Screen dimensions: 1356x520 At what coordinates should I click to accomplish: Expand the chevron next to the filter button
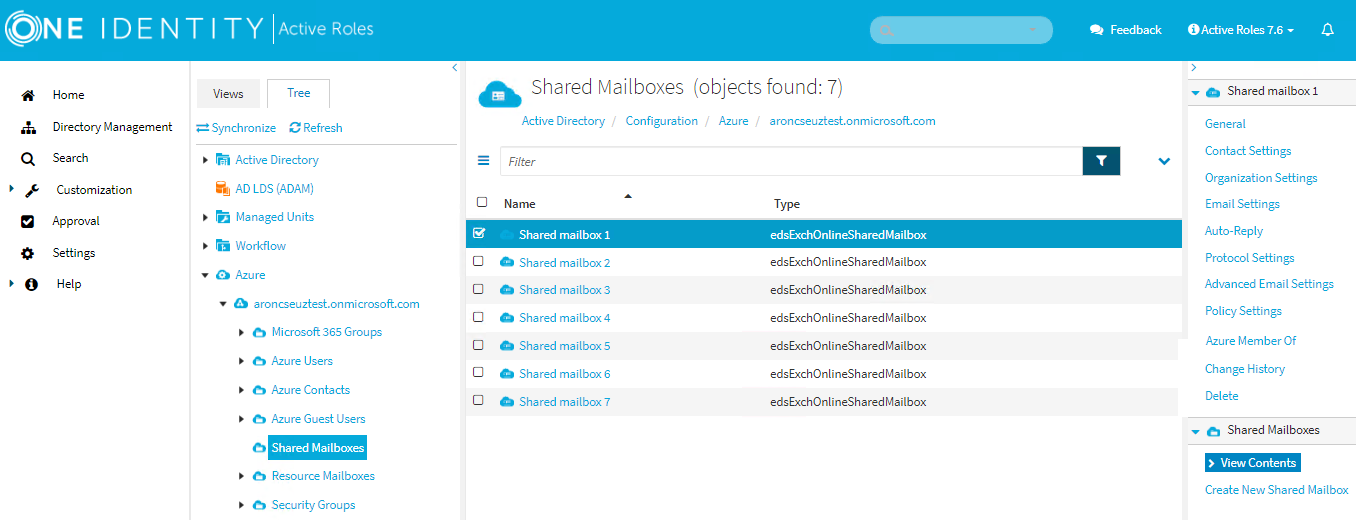click(1164, 161)
